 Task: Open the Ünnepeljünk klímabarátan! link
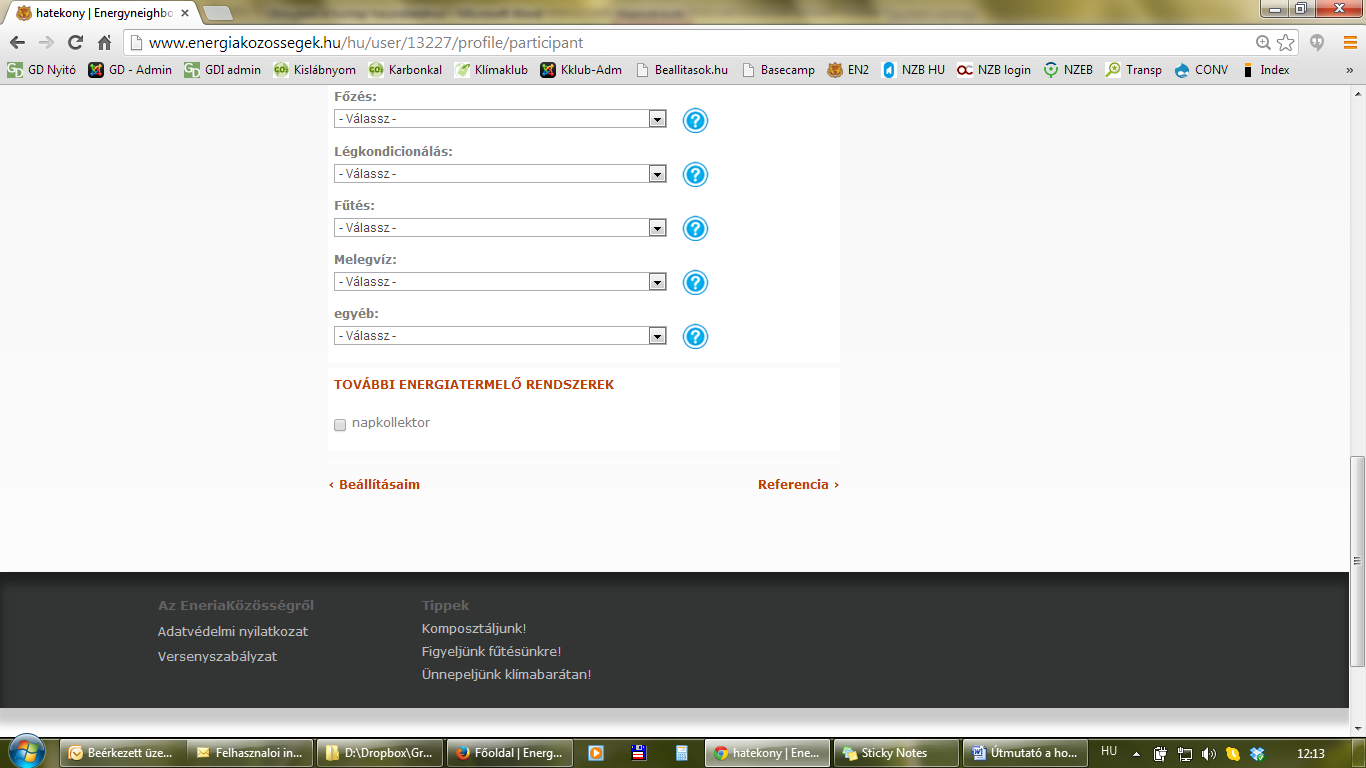[x=507, y=675]
